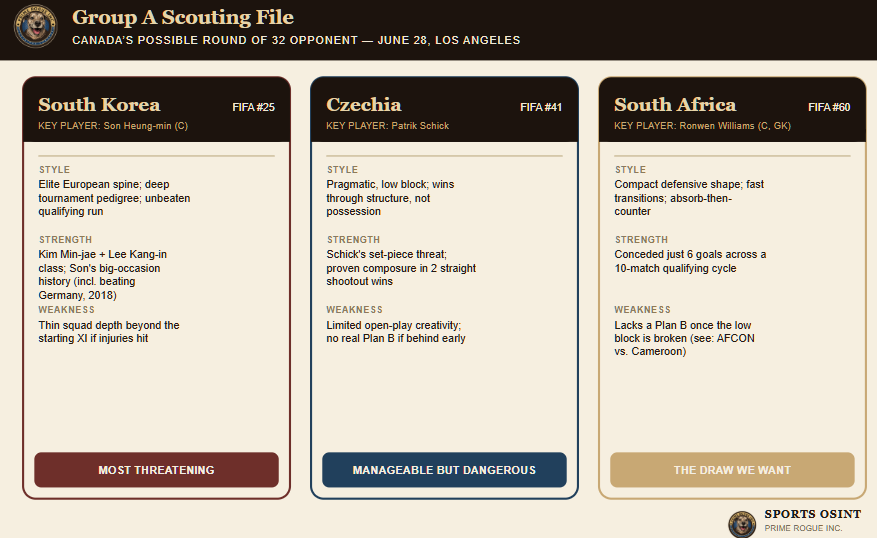This screenshot has width=877, height=538.
Task: Select the MANAGEABLE BUT DANGEROUS button
Action: 444,470
